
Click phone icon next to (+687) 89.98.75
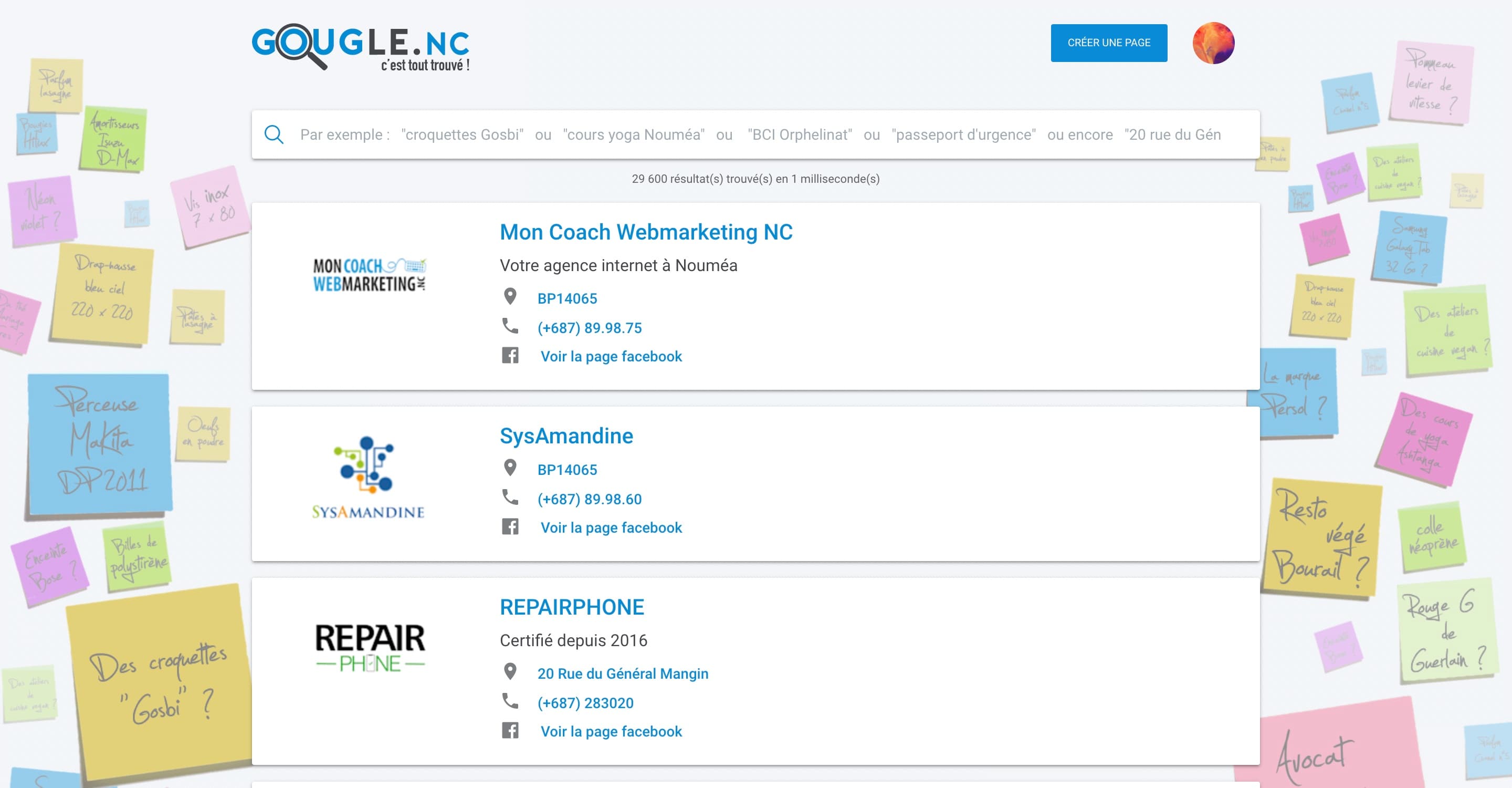coord(509,325)
